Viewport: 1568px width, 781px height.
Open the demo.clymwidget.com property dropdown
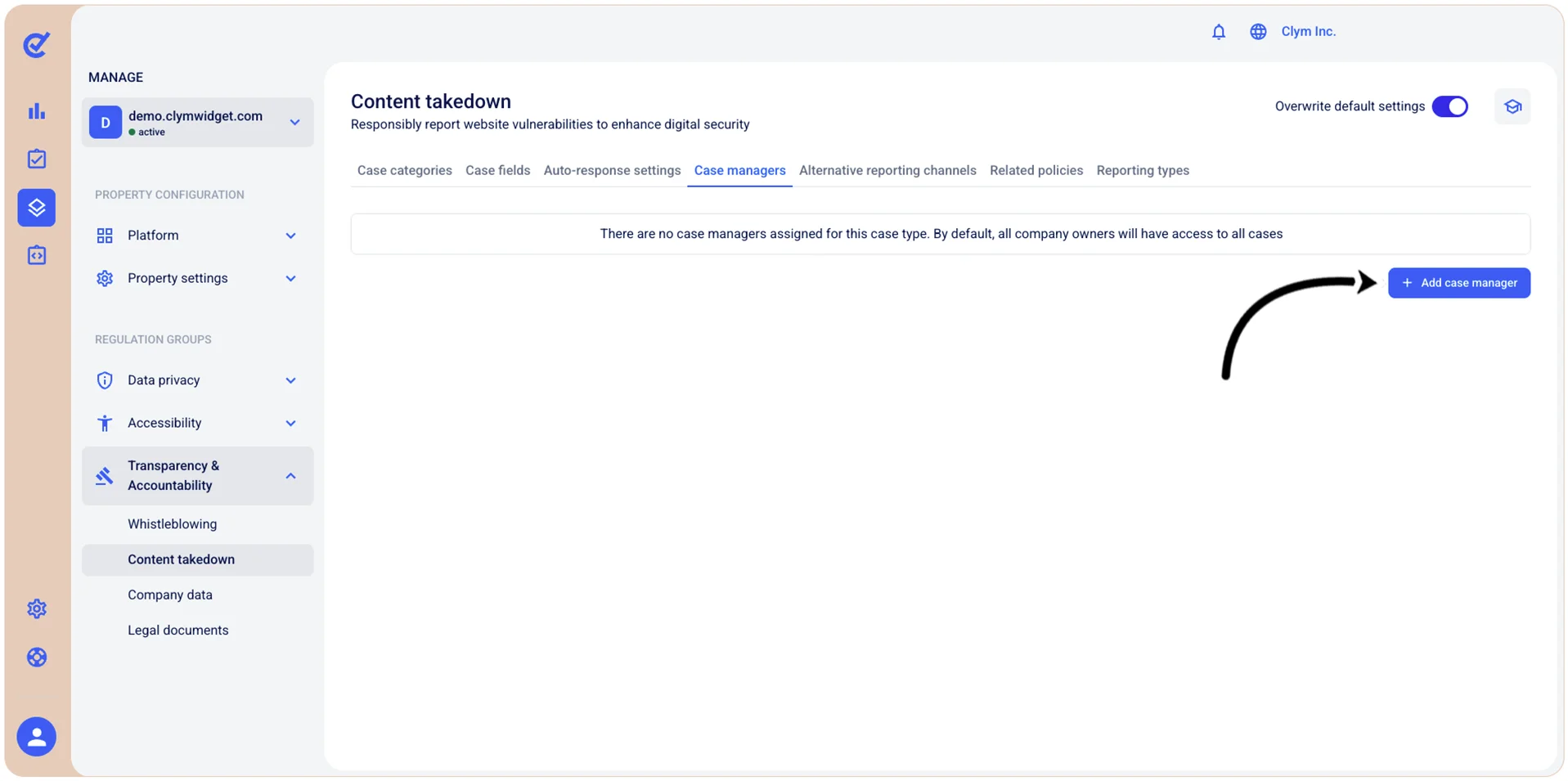(x=197, y=123)
